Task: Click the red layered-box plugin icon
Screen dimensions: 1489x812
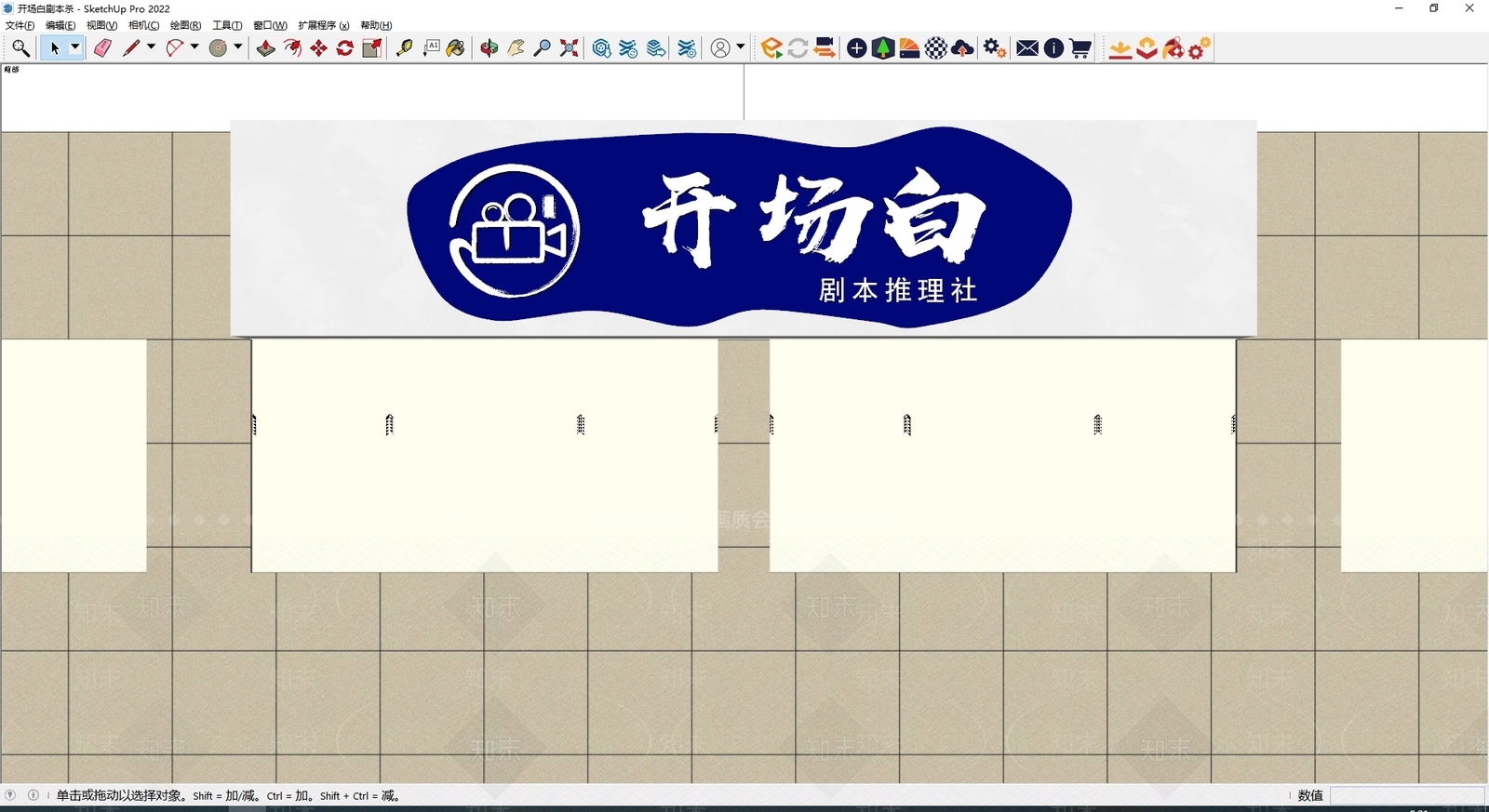Action: 1147,48
